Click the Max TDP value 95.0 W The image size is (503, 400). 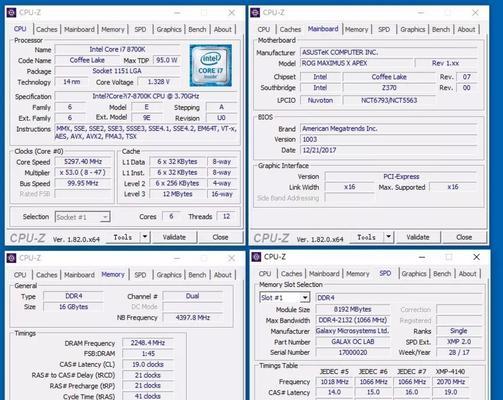[x=166, y=60]
